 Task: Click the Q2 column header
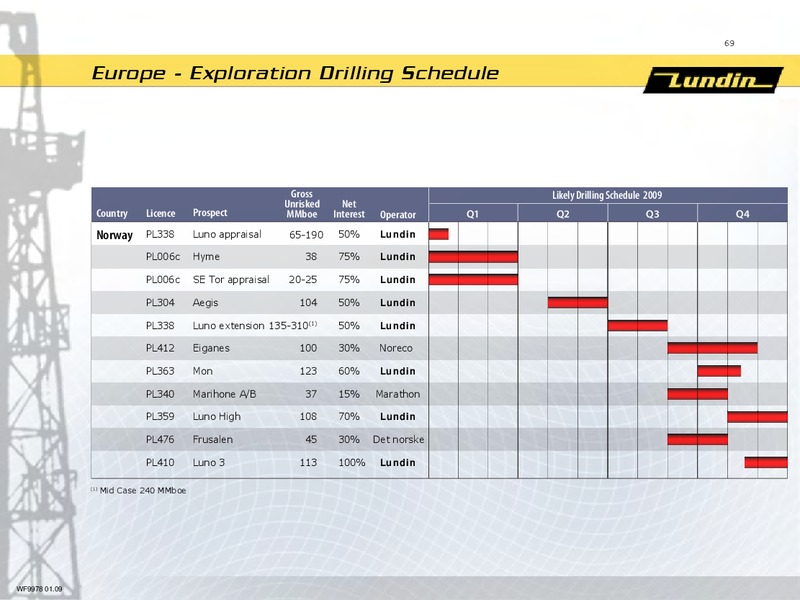click(x=563, y=214)
